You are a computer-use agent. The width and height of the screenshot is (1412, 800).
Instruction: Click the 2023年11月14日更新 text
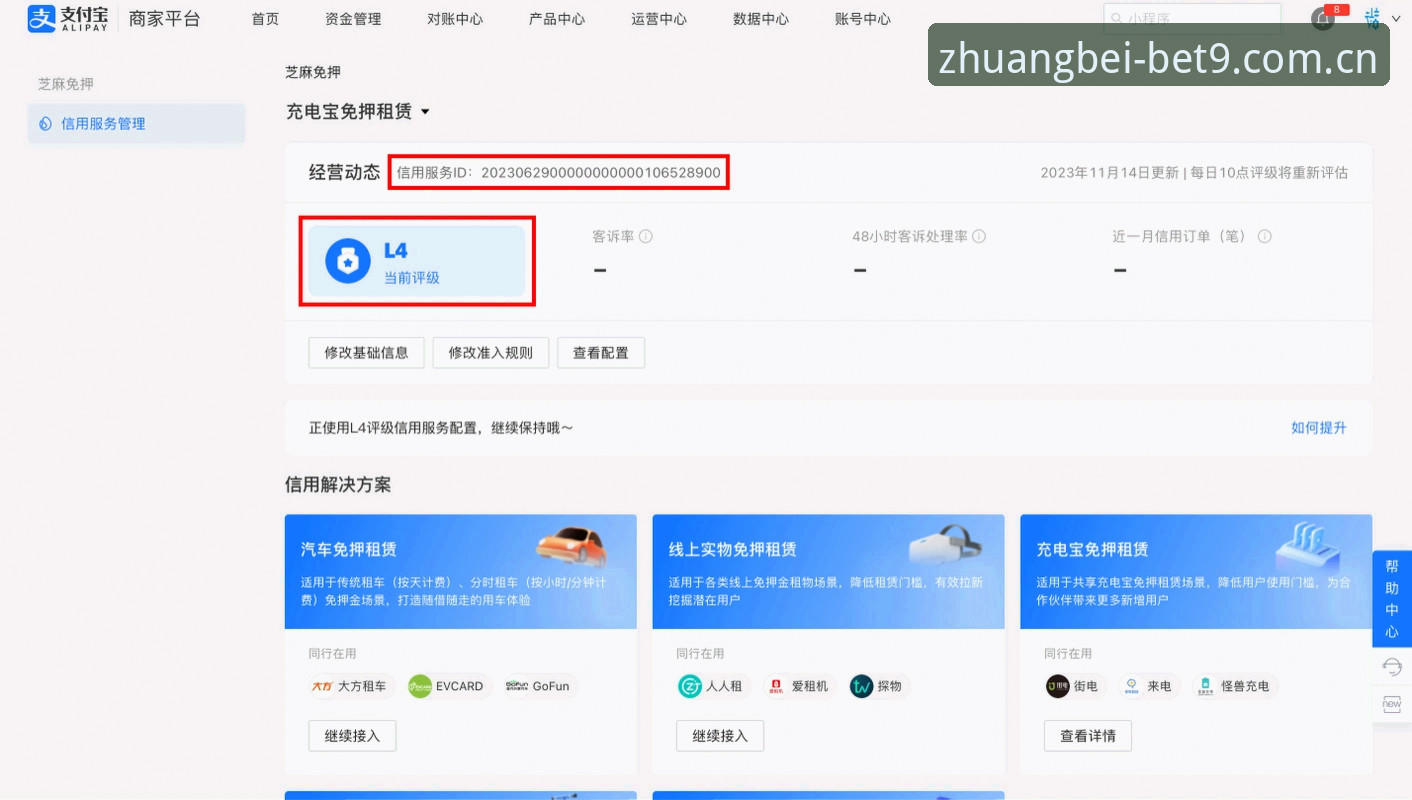[1110, 173]
